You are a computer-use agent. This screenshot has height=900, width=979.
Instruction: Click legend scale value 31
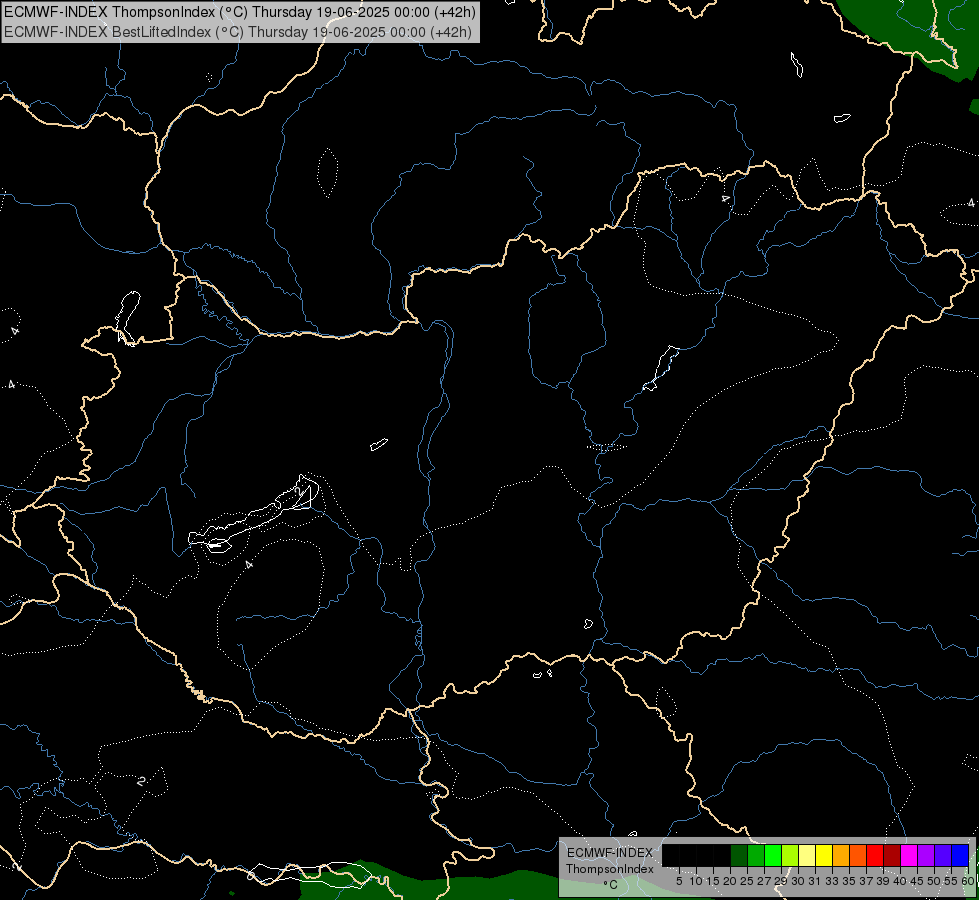[x=815, y=881]
